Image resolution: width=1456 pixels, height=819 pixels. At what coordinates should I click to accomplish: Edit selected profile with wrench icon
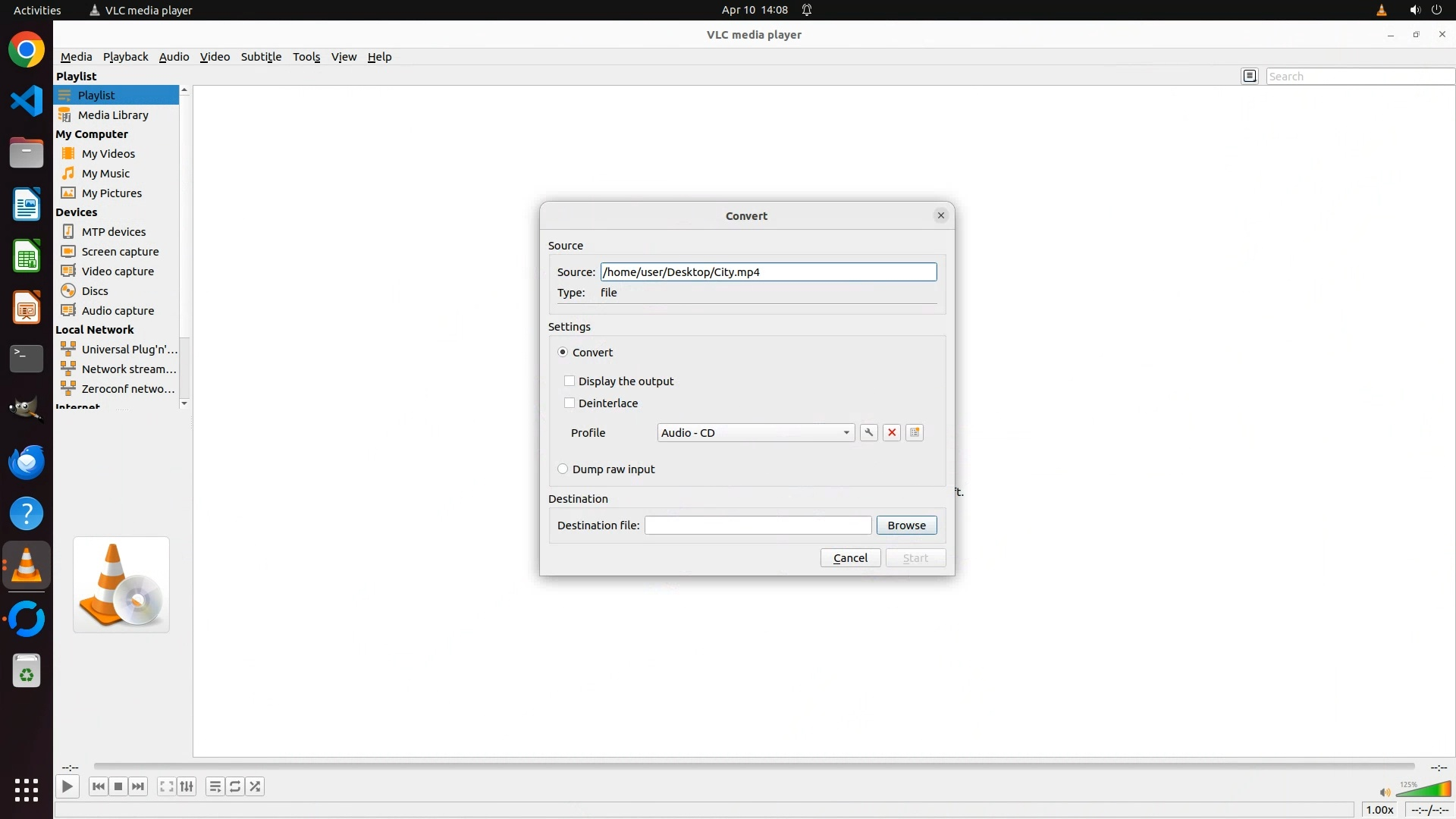(x=868, y=432)
